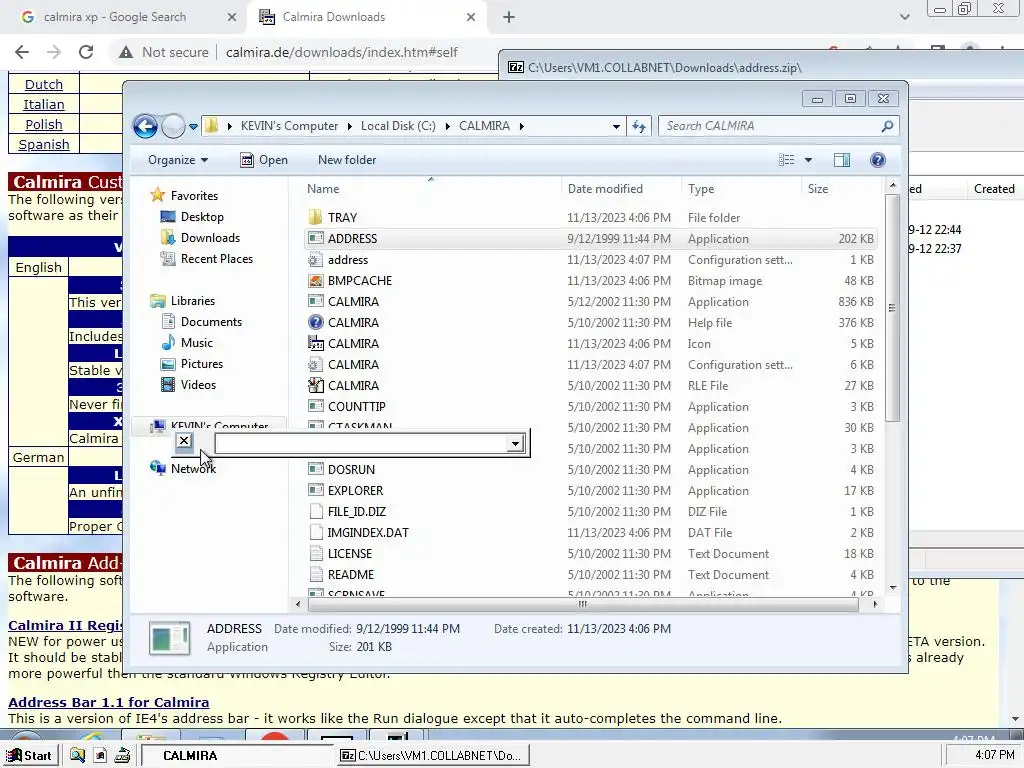Select the CALMIRA RLE File icon

click(315, 385)
